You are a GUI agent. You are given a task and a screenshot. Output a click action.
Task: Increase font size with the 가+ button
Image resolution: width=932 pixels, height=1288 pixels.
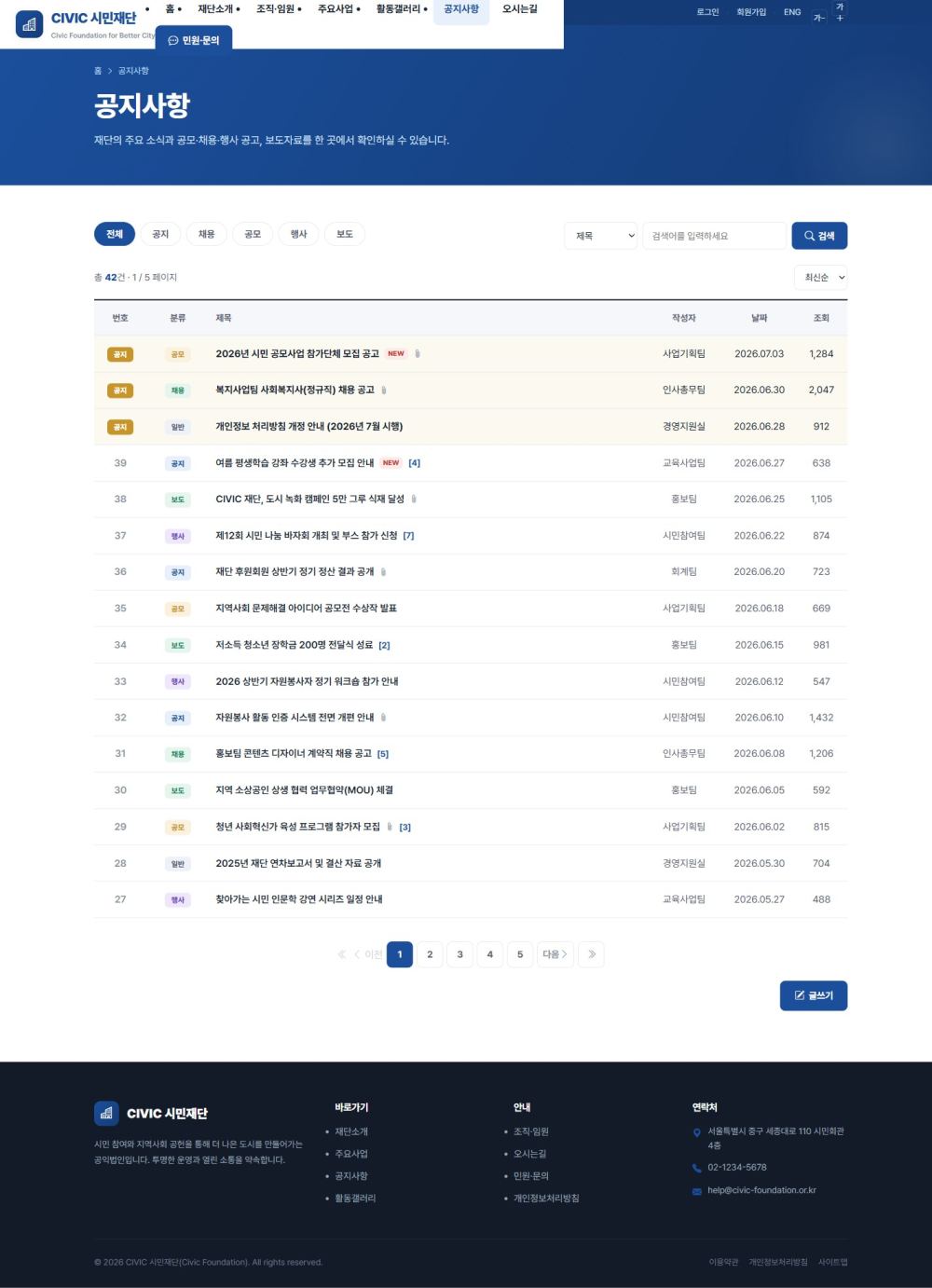point(840,12)
